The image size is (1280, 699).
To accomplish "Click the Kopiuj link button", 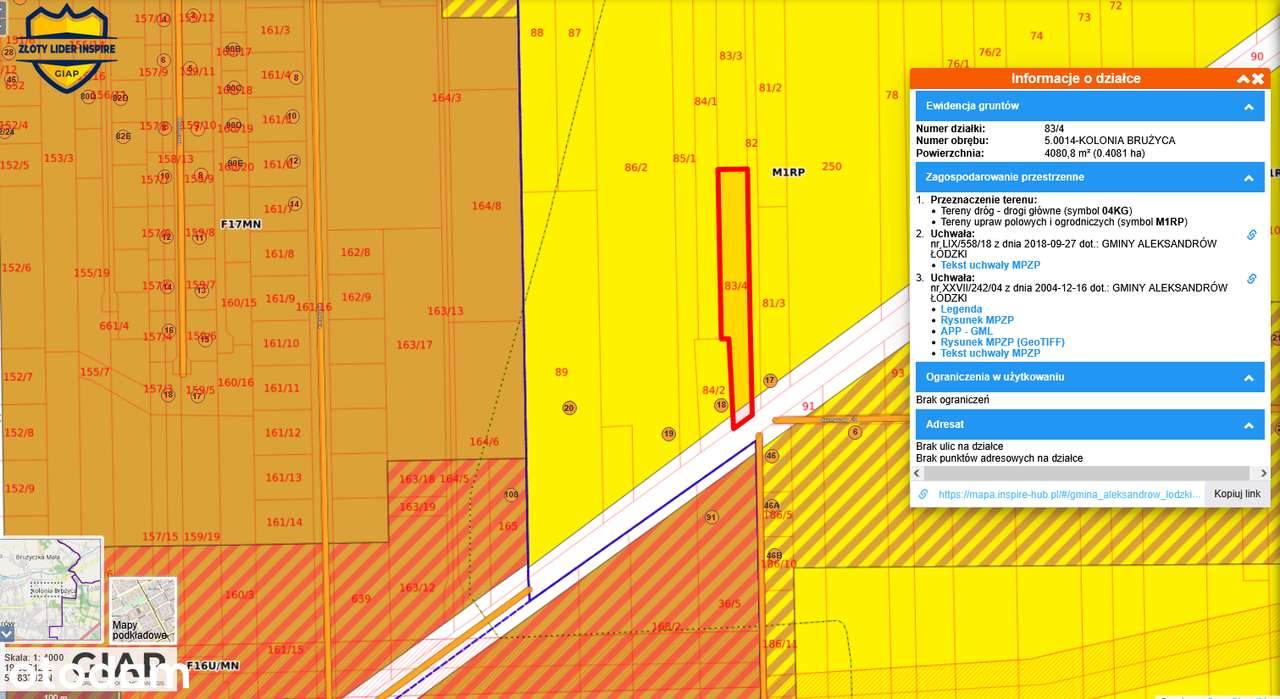I will pyautogui.click(x=1237, y=494).
